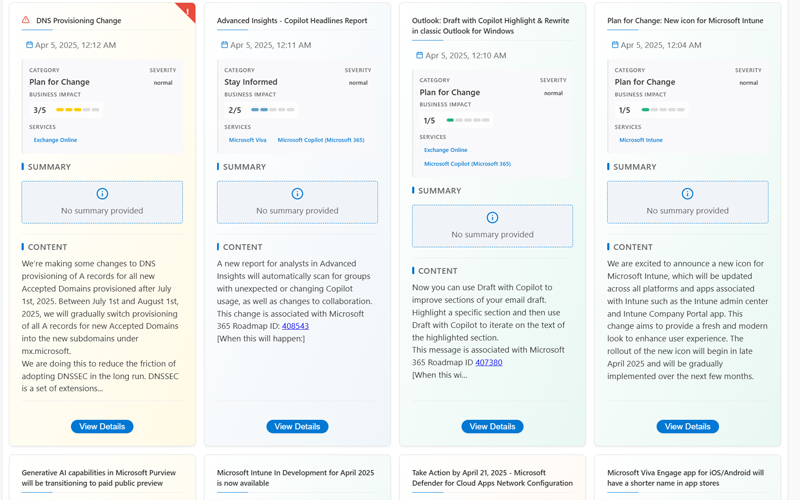Open roadmap ID 408543 link
This screenshot has width=800, height=500.
[295, 326]
